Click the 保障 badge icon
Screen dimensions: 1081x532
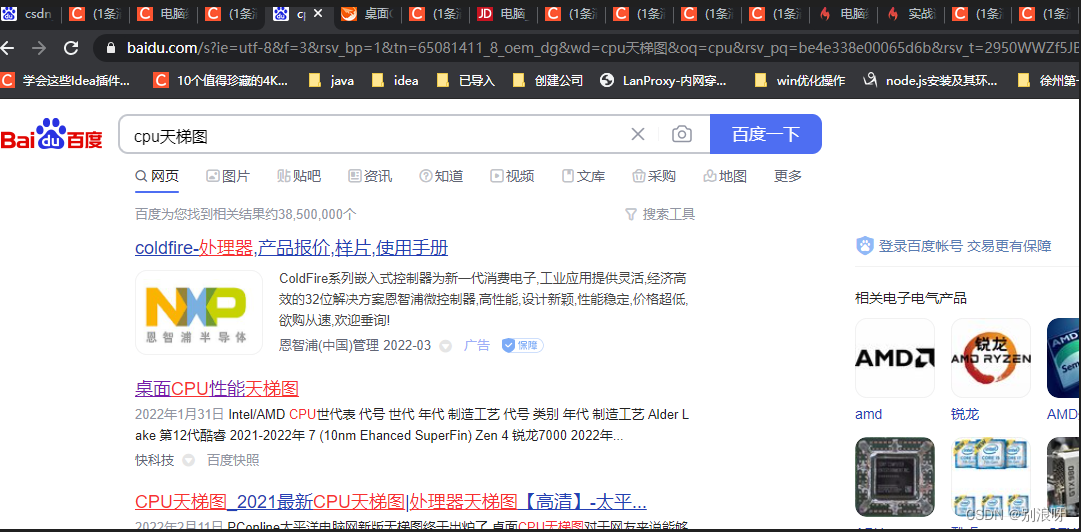click(523, 345)
